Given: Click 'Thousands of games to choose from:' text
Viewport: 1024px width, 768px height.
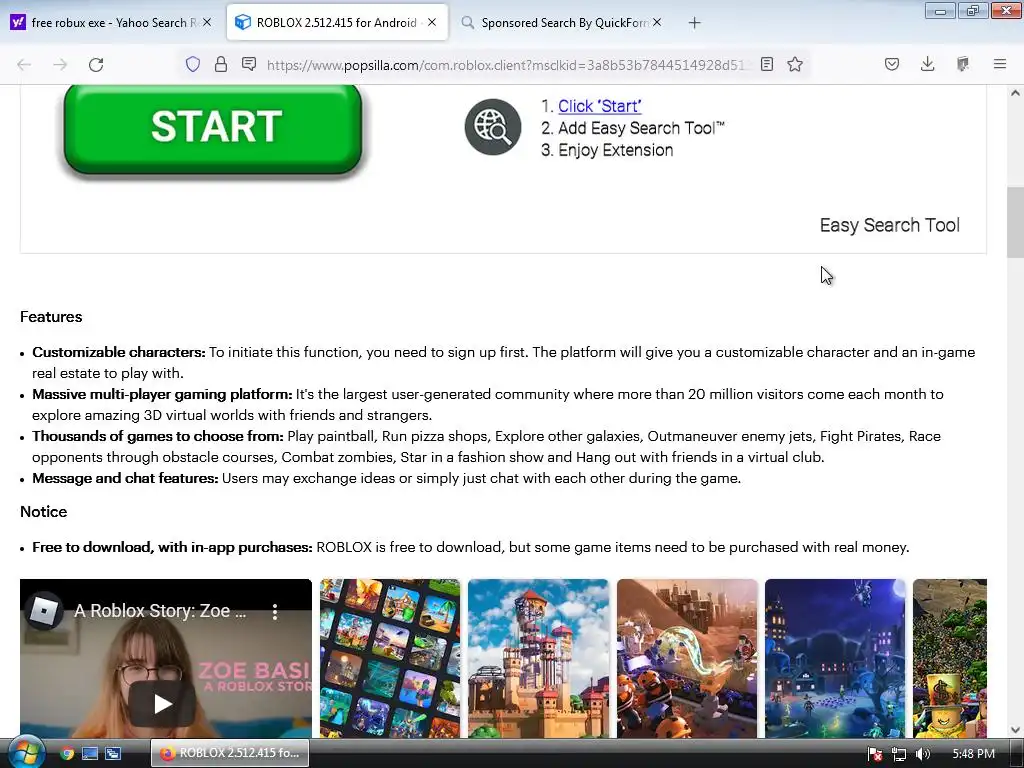Looking at the screenshot, I should (x=157, y=436).
